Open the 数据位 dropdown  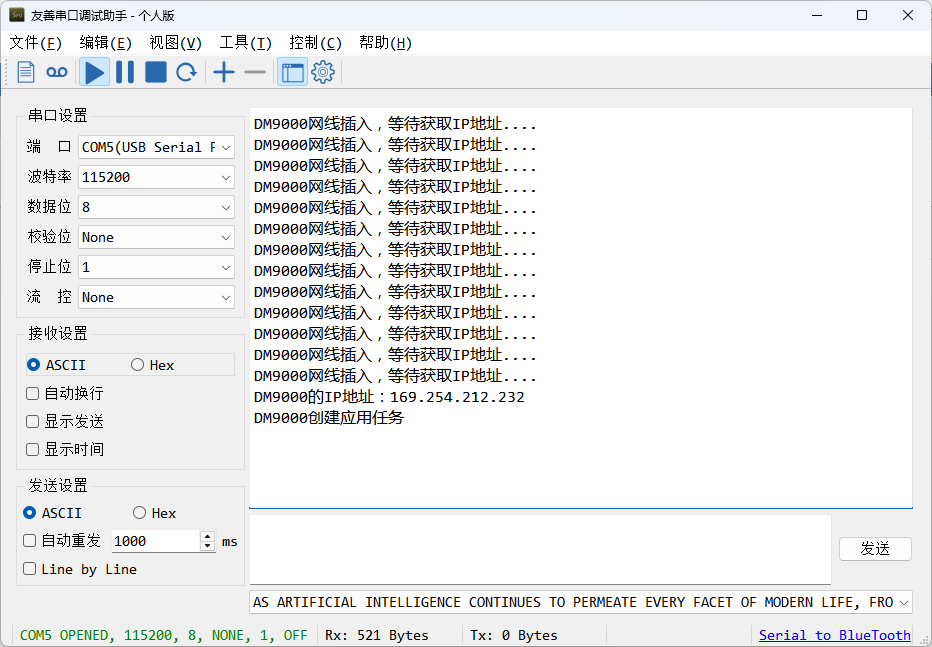click(156, 207)
